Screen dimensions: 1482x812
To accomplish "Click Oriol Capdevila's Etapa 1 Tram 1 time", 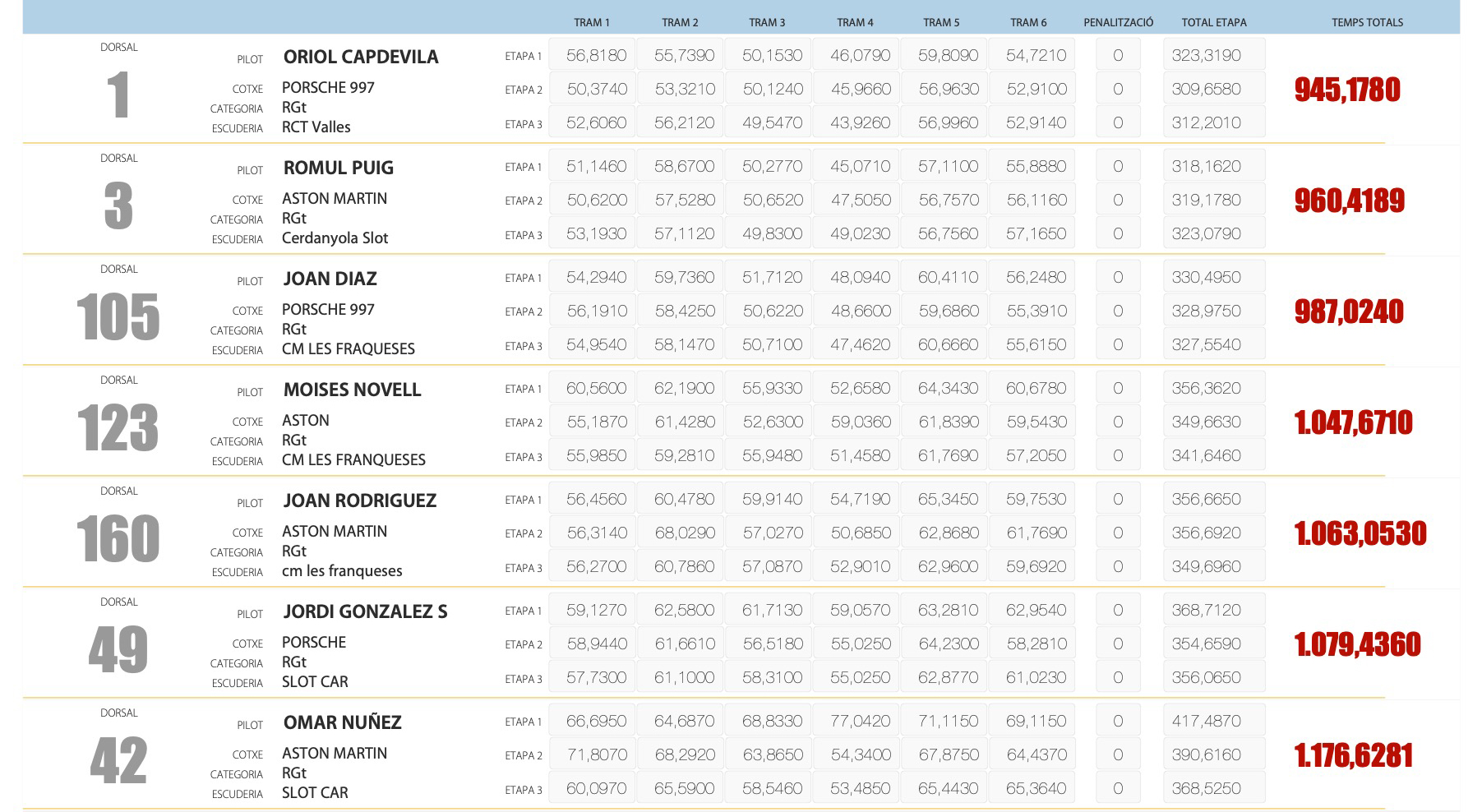I will click(595, 55).
